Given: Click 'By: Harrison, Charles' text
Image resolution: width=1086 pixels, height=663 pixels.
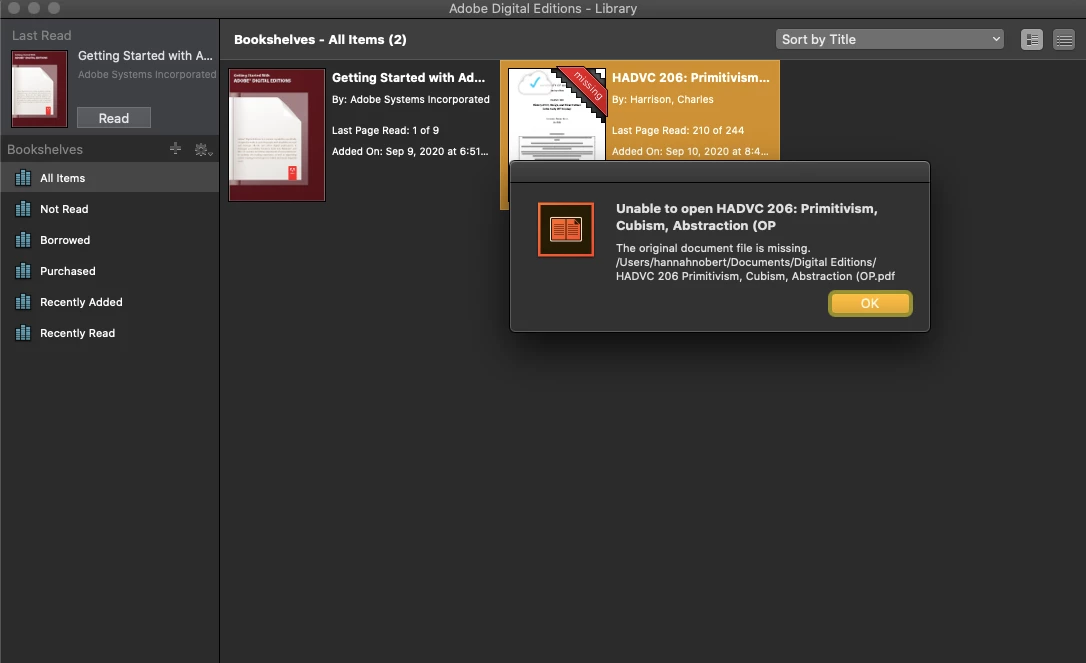Looking at the screenshot, I should 663,99.
